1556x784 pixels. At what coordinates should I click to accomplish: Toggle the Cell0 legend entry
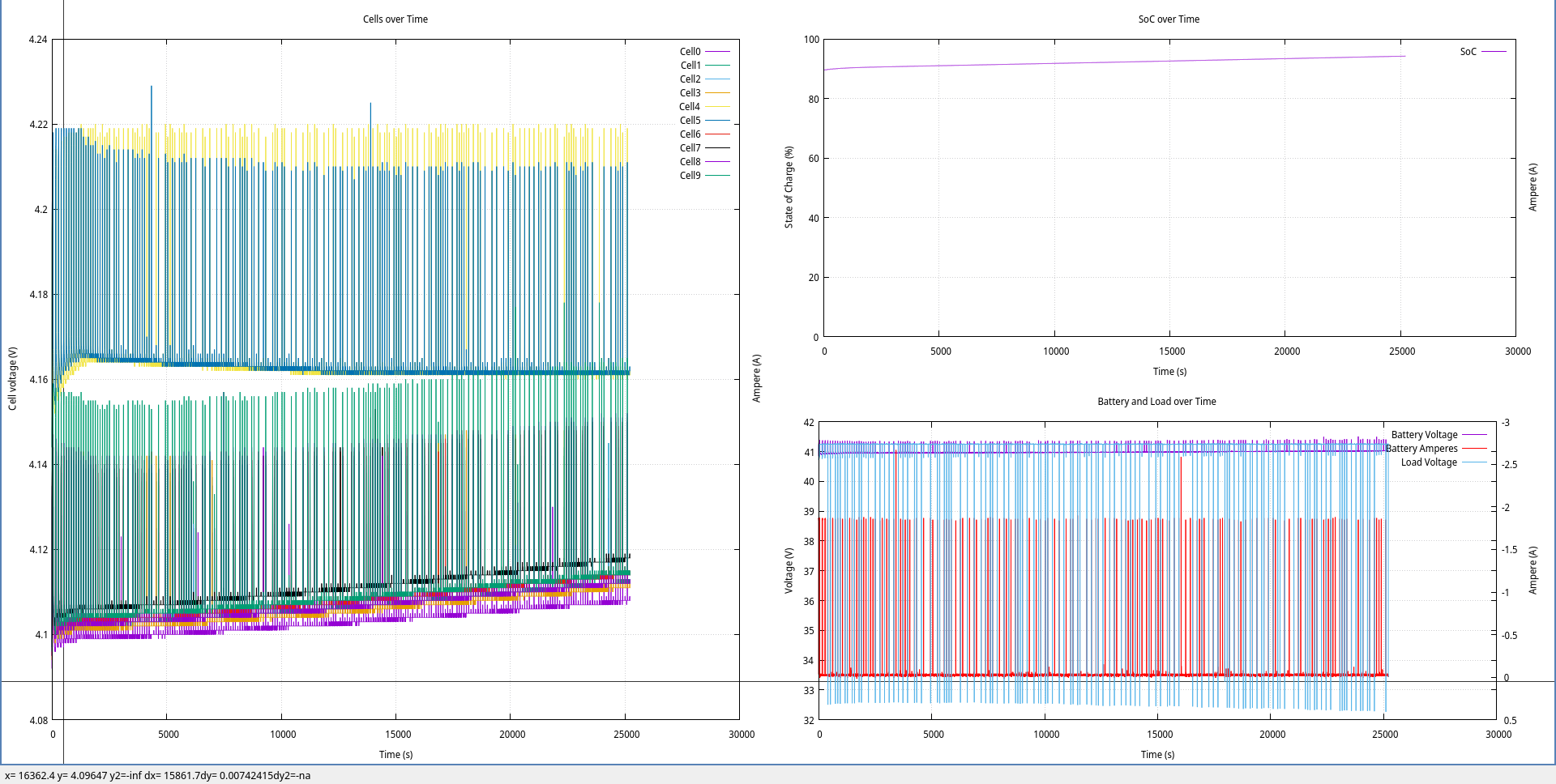click(x=704, y=52)
